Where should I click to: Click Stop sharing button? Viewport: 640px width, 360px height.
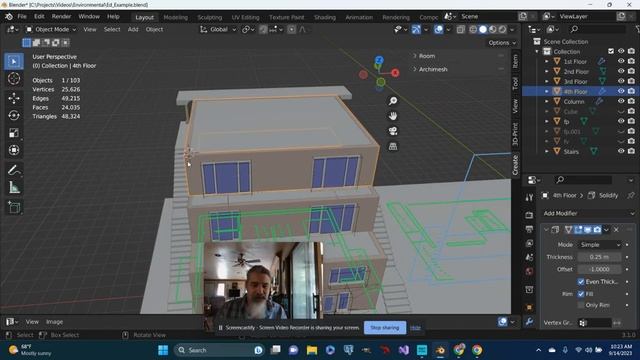384,327
